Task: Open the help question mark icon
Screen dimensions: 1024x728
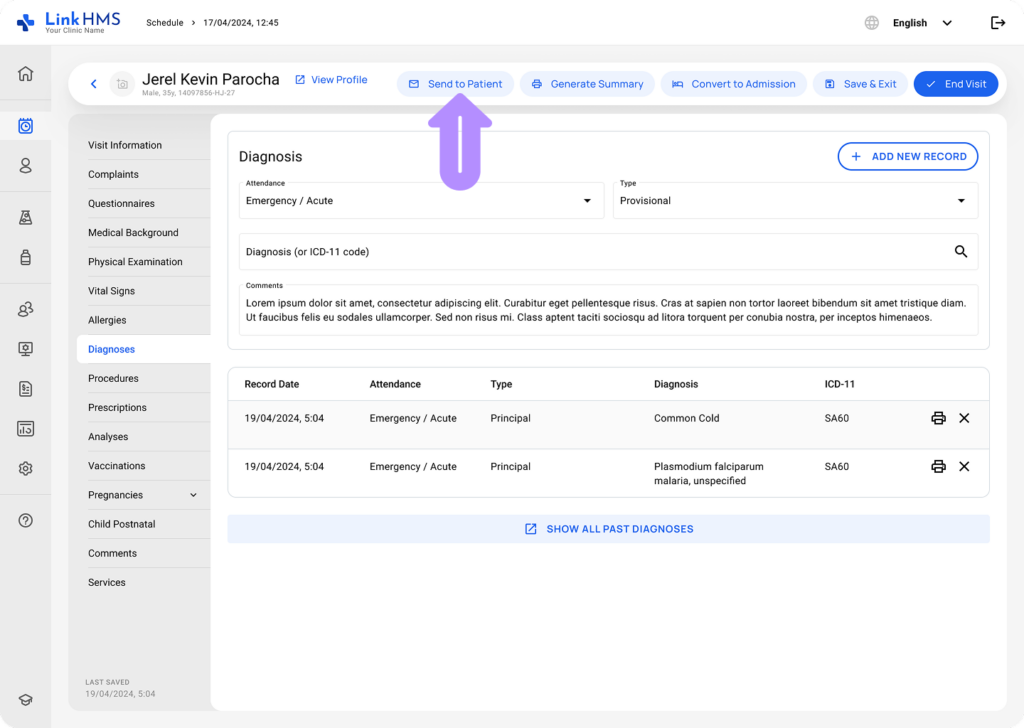Action: point(25,521)
